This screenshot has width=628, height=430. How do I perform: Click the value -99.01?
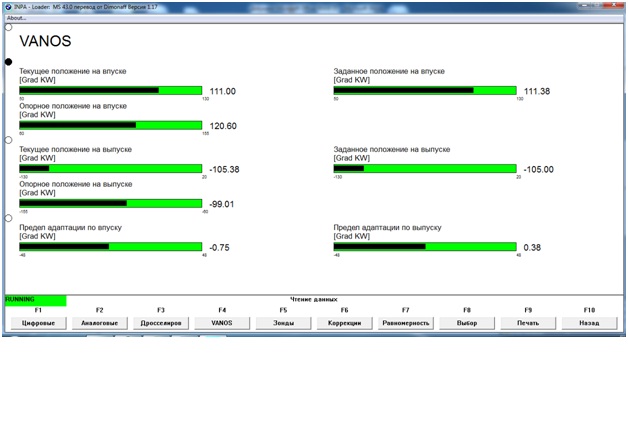(x=222, y=204)
